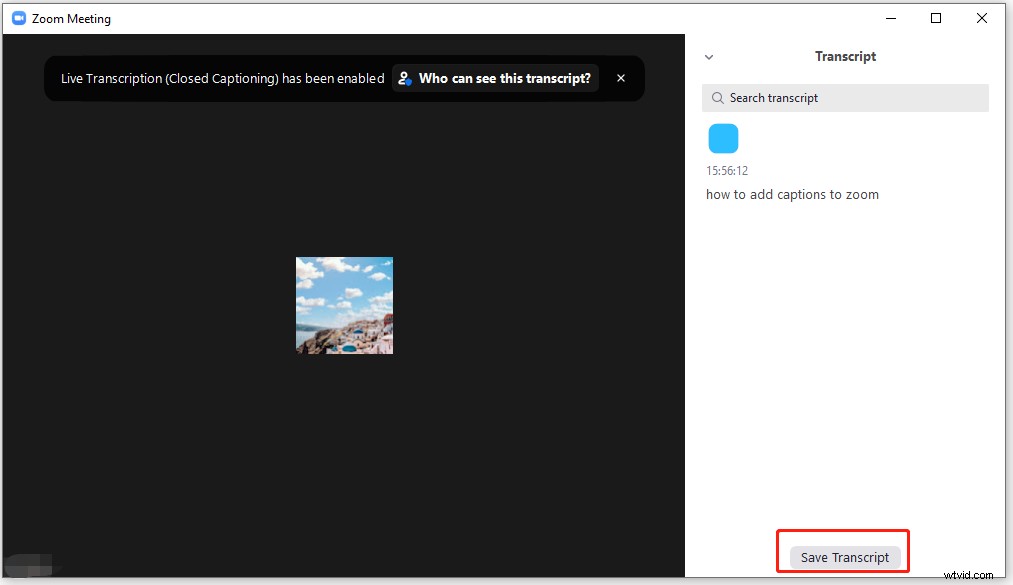Click the participant icon on the transcript banner

[x=404, y=78]
